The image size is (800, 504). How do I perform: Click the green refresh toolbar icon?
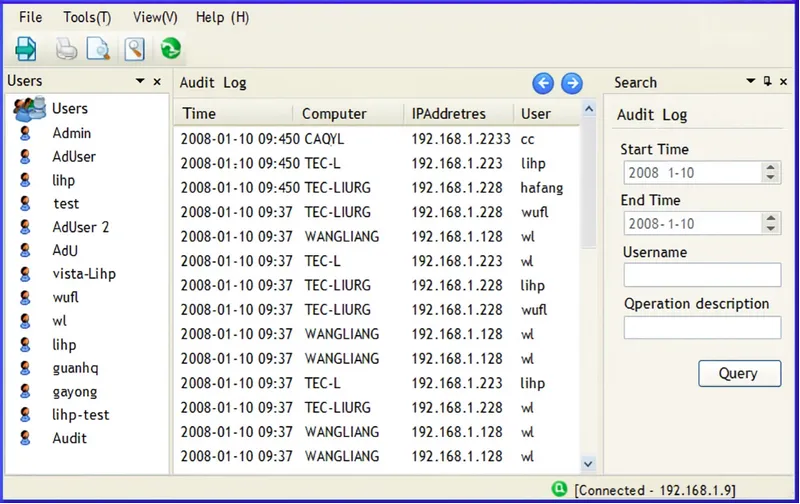pos(170,49)
